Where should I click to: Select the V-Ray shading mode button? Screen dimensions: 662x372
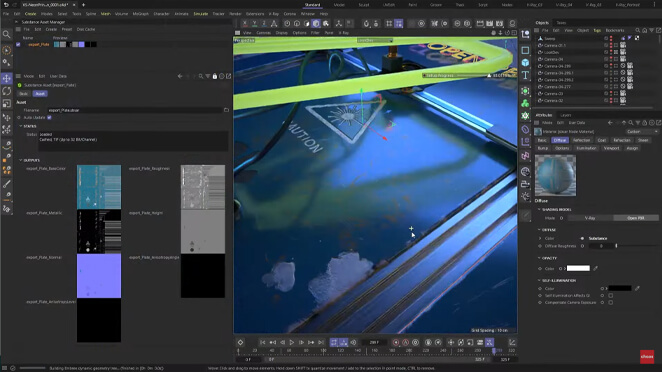(x=590, y=218)
